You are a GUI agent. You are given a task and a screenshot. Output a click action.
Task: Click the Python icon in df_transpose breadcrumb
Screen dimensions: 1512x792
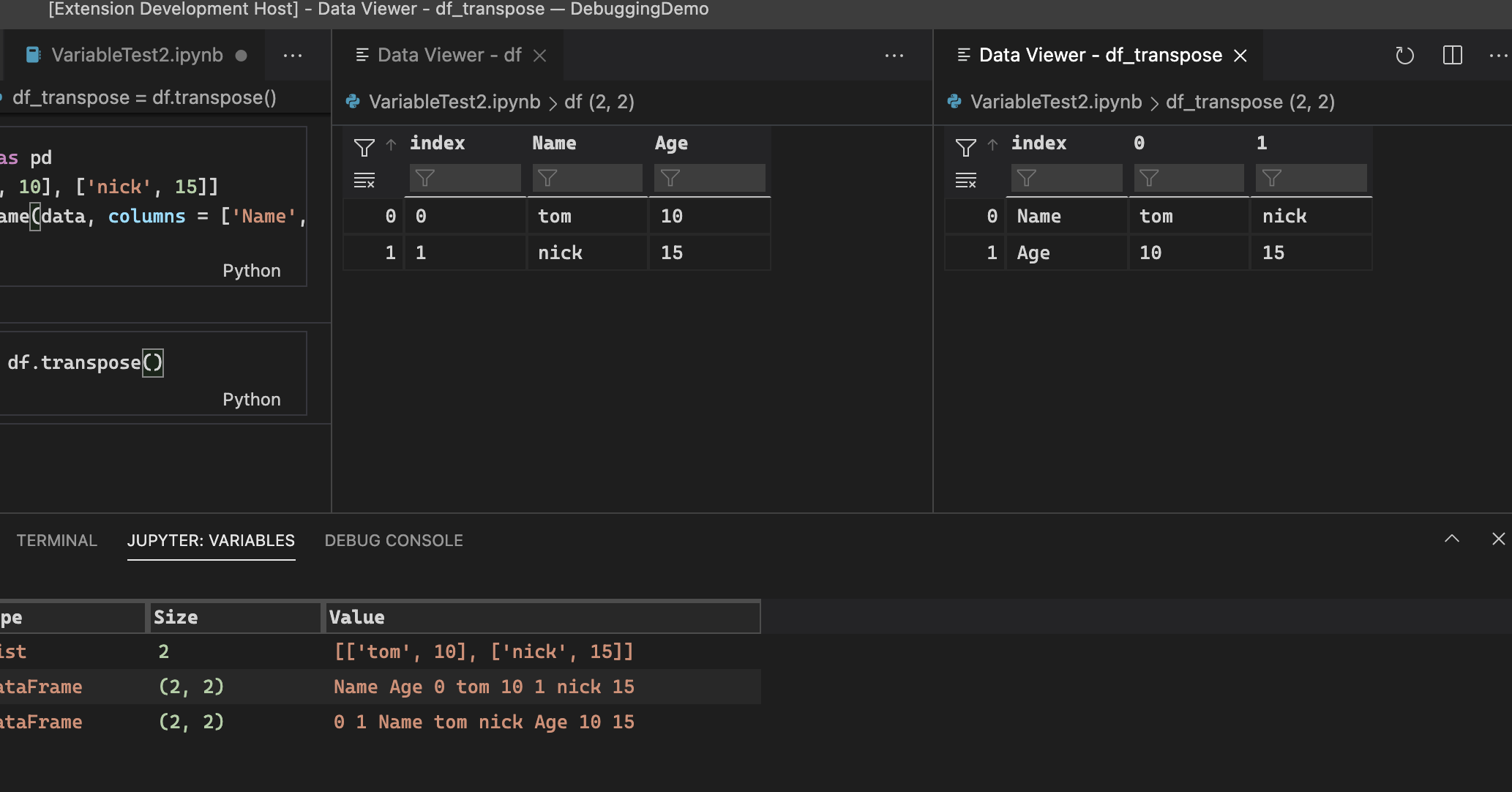(x=954, y=102)
